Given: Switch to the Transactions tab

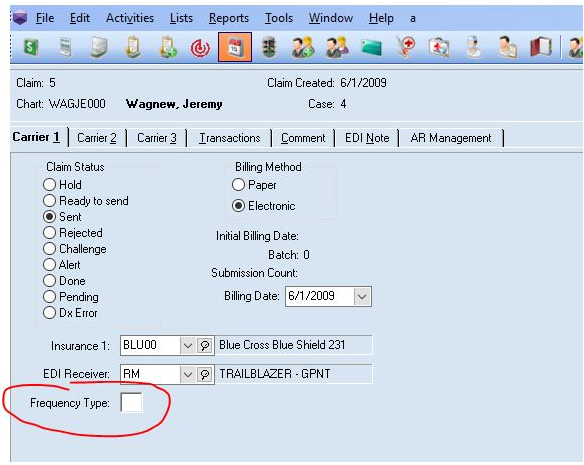Looking at the screenshot, I should tap(229, 138).
